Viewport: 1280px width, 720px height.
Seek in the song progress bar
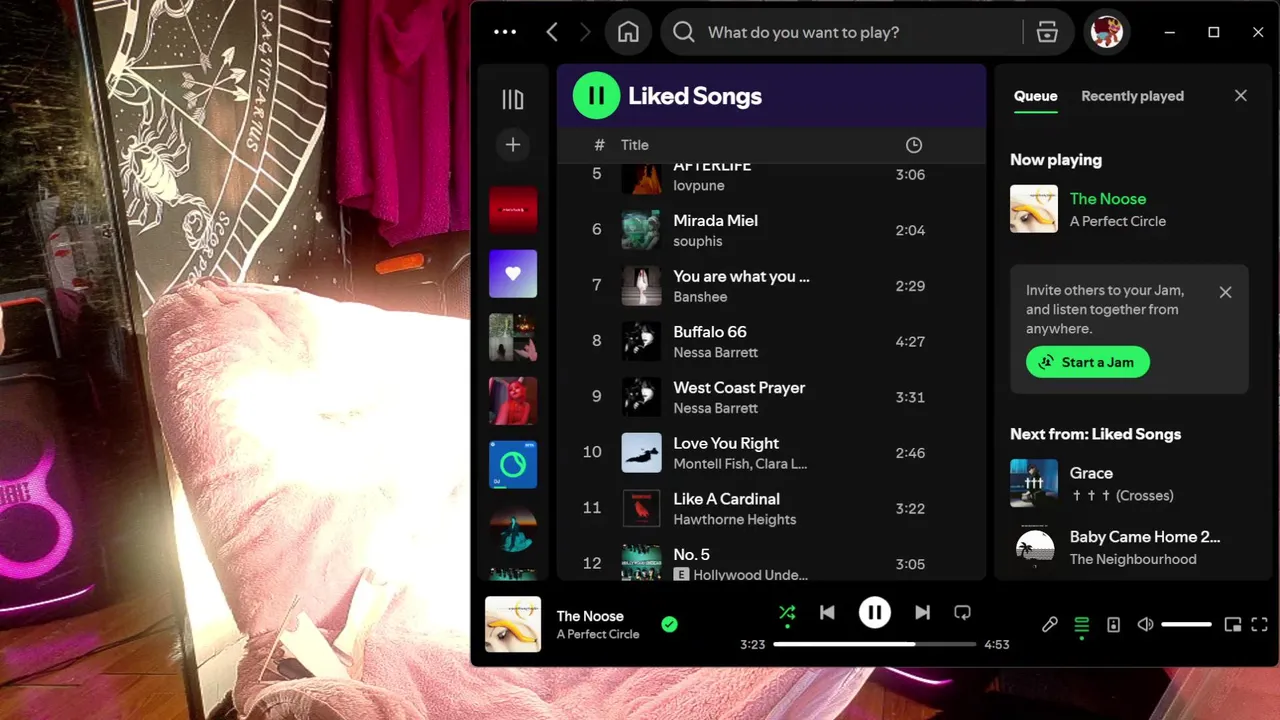click(875, 645)
